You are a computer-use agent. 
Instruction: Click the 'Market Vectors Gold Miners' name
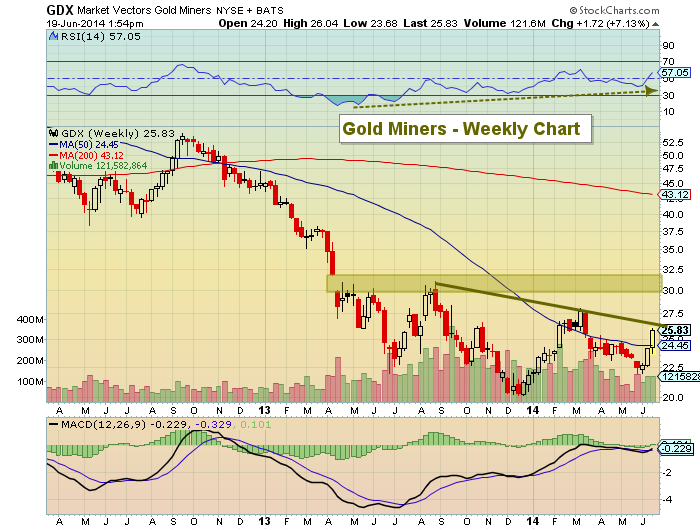tap(144, 10)
